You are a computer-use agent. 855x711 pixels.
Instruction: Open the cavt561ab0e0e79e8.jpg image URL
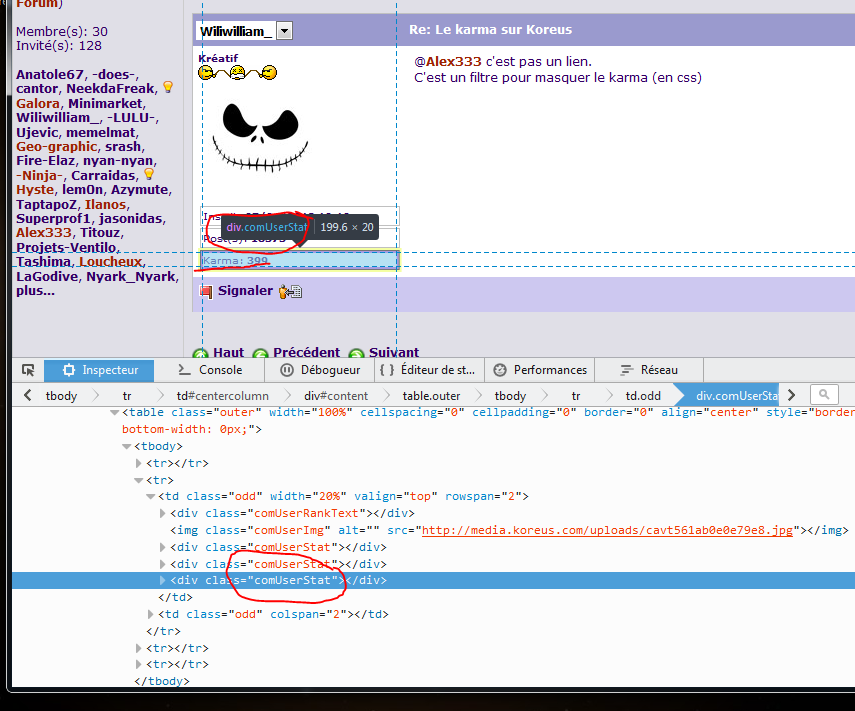pos(606,530)
